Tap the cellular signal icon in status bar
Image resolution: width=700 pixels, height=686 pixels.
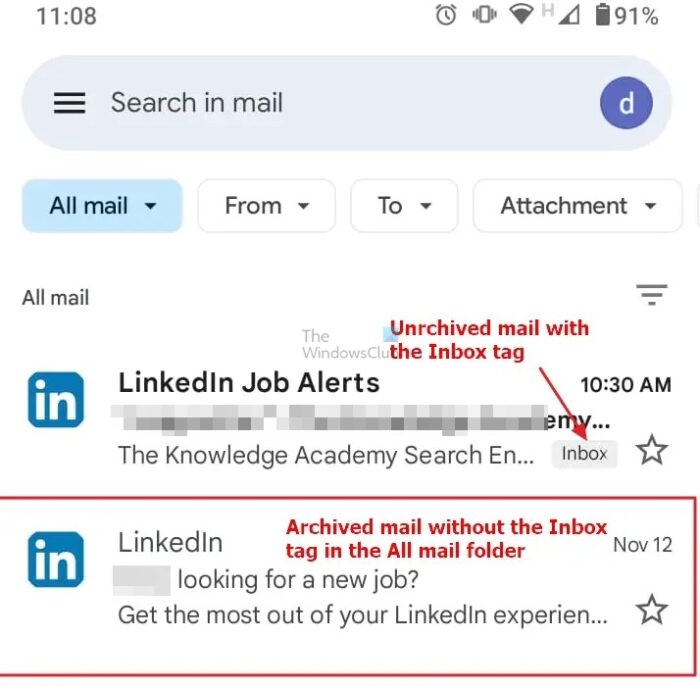tap(568, 15)
